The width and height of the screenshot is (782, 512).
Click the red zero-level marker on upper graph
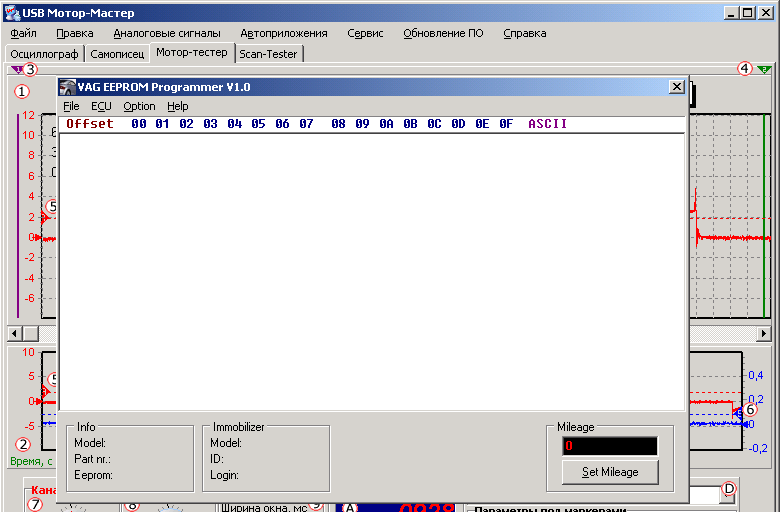[x=38, y=237]
